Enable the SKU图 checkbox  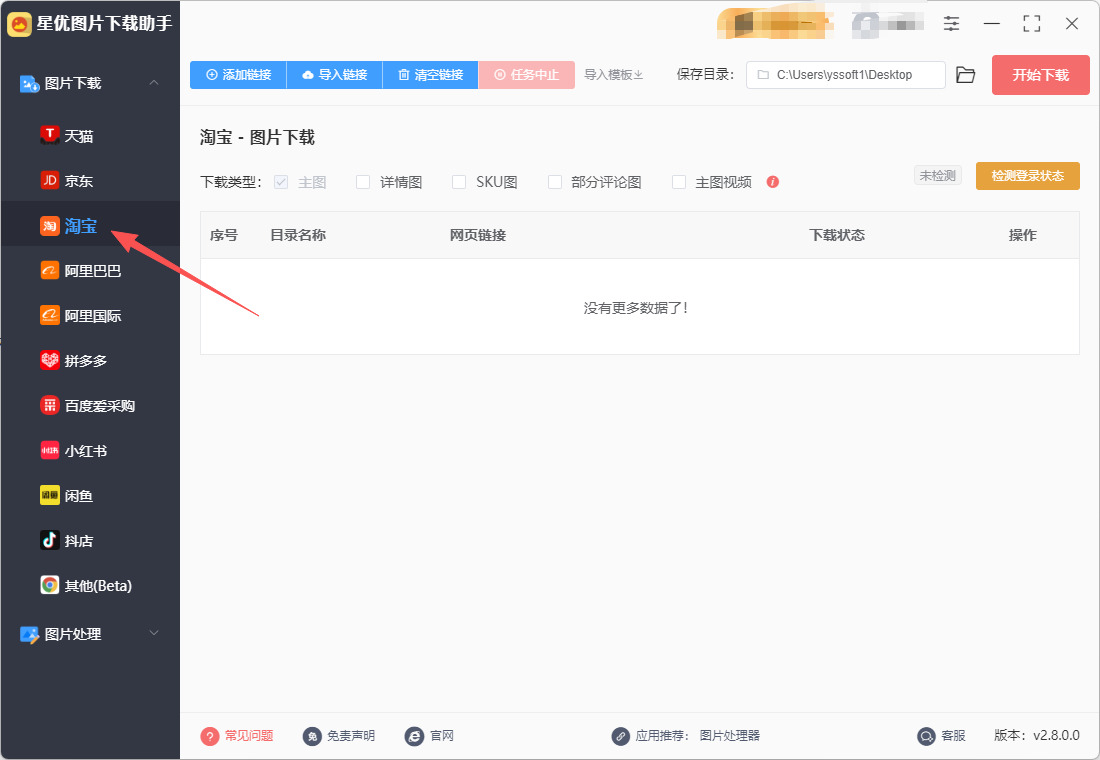click(459, 182)
